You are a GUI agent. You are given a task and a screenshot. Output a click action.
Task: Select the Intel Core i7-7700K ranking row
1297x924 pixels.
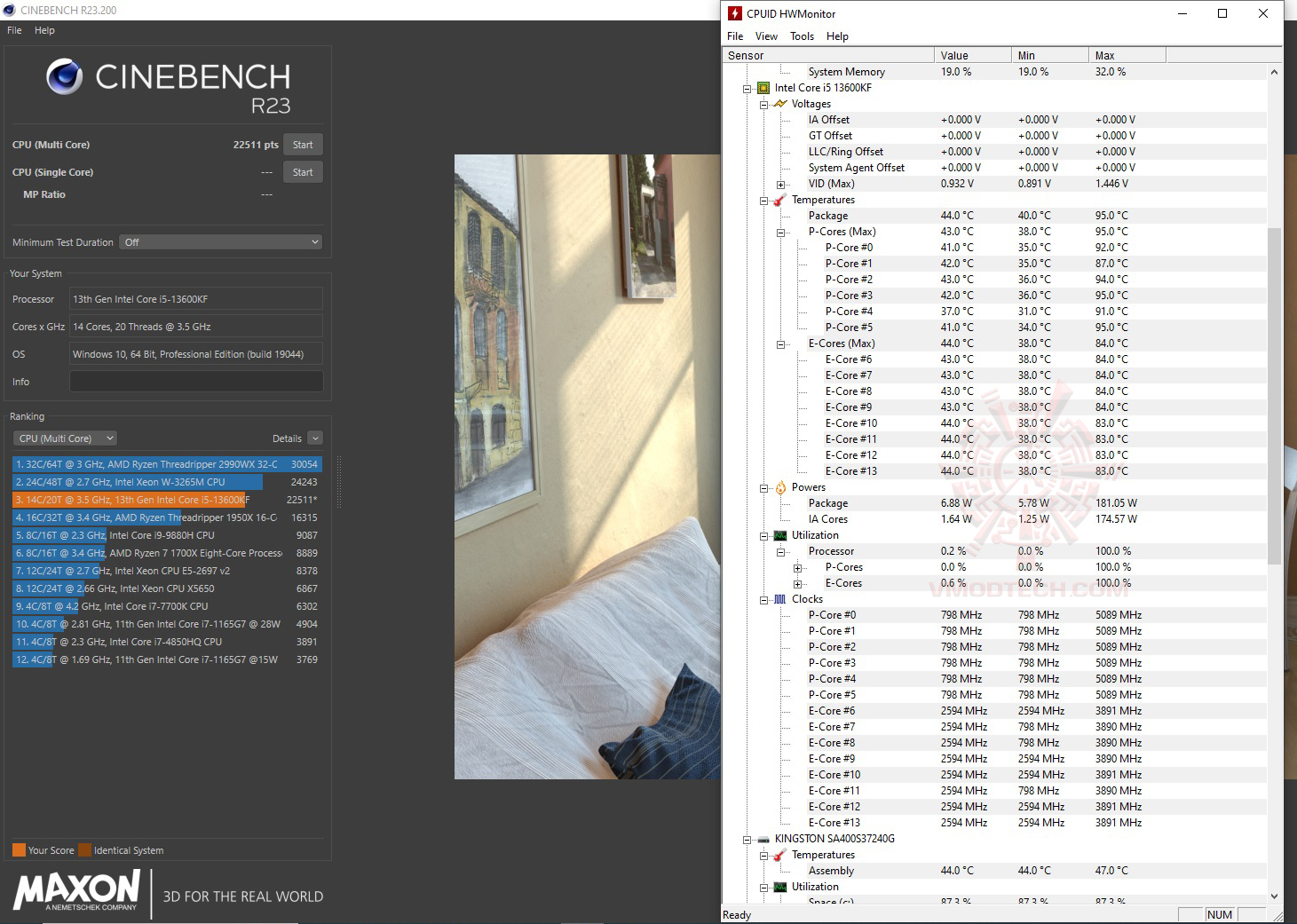pyautogui.click(x=167, y=606)
